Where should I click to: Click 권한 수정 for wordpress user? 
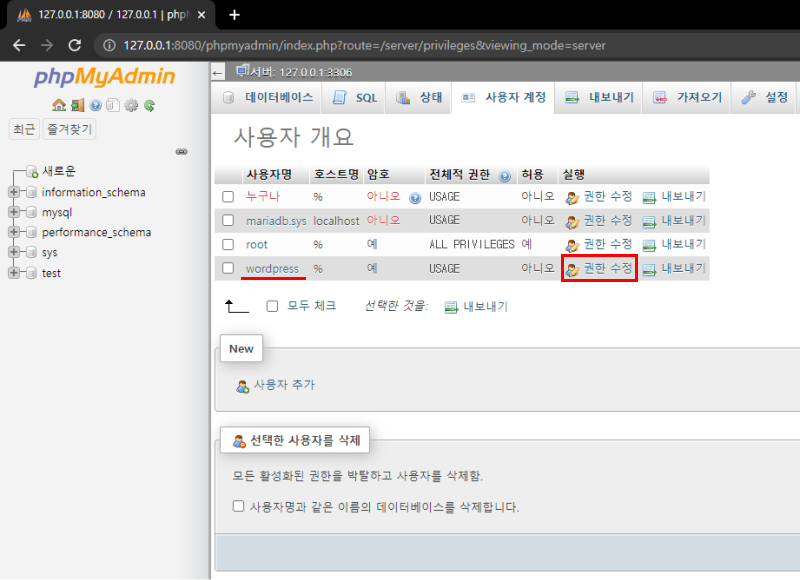tap(599, 268)
